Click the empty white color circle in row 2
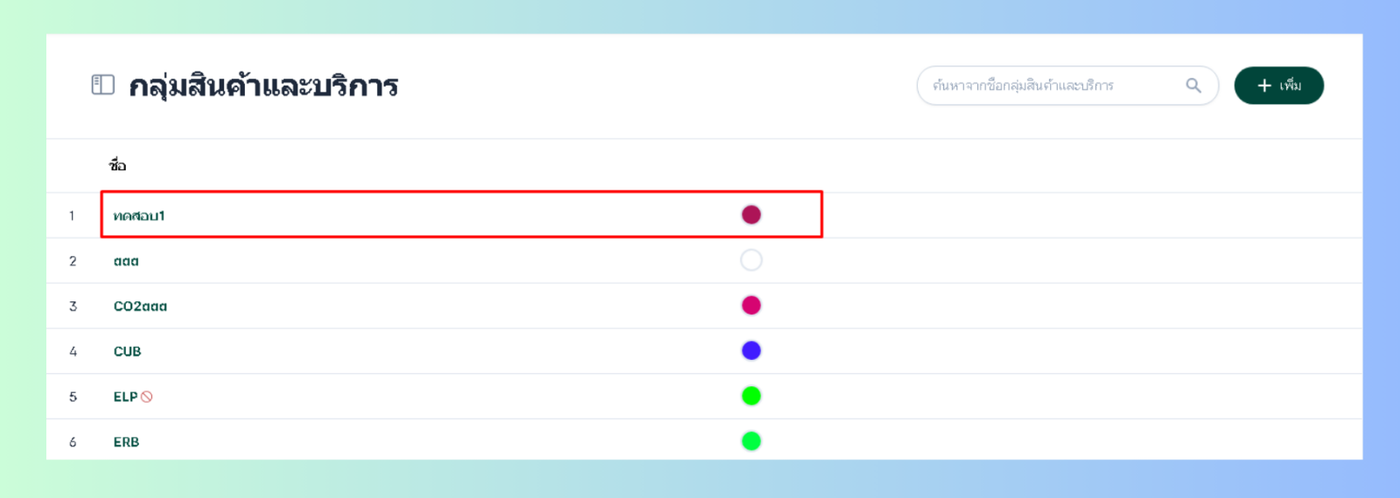This screenshot has height=498, width=1400. point(751,260)
